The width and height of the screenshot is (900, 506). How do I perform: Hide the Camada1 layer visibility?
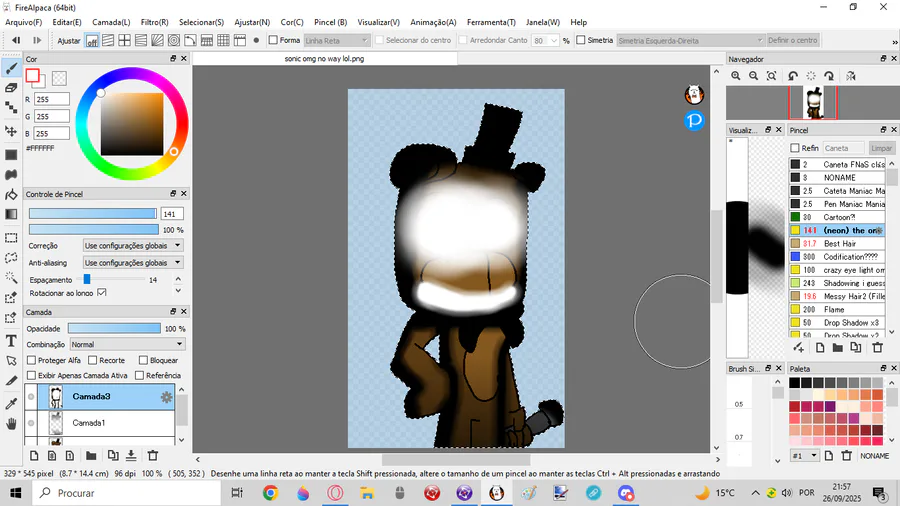click(x=31, y=423)
